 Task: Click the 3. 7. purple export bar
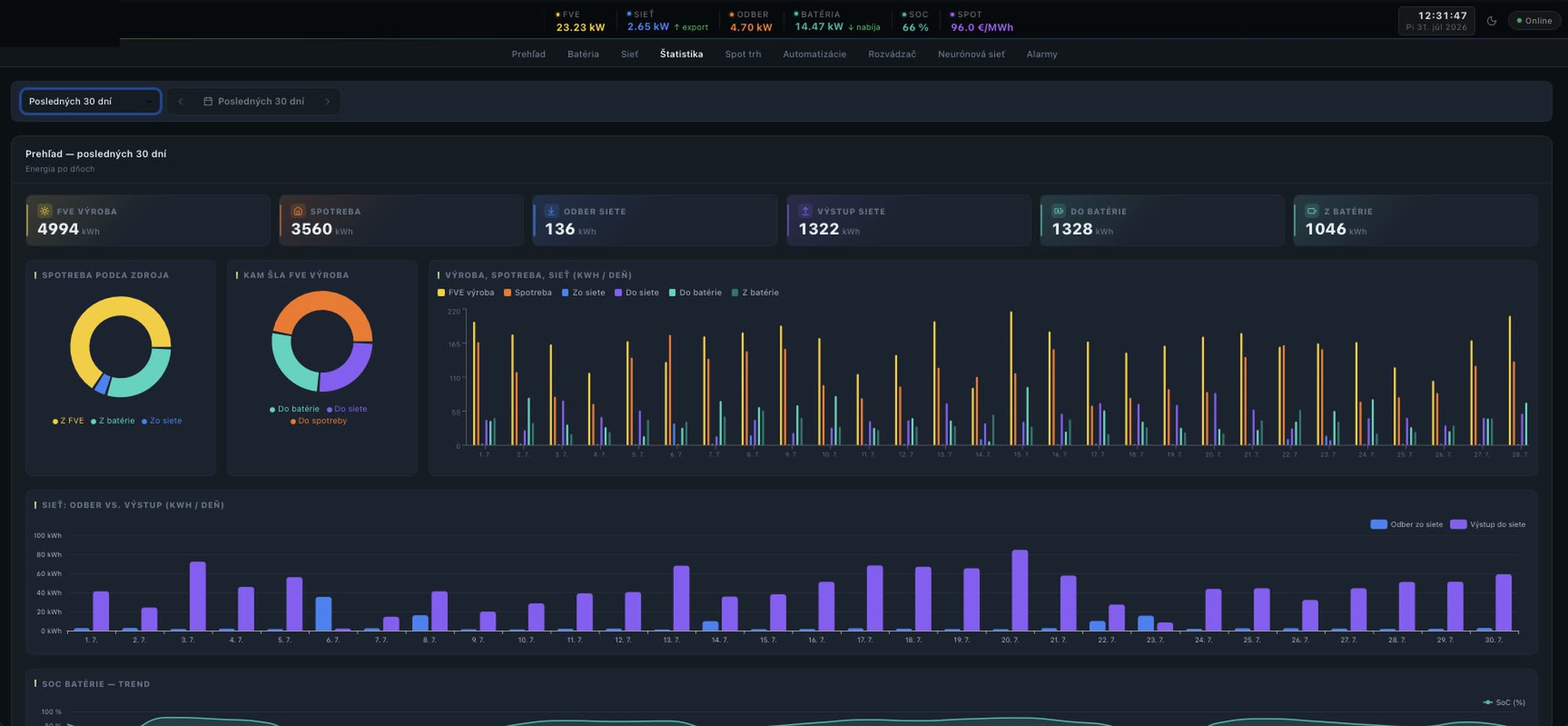[198, 596]
